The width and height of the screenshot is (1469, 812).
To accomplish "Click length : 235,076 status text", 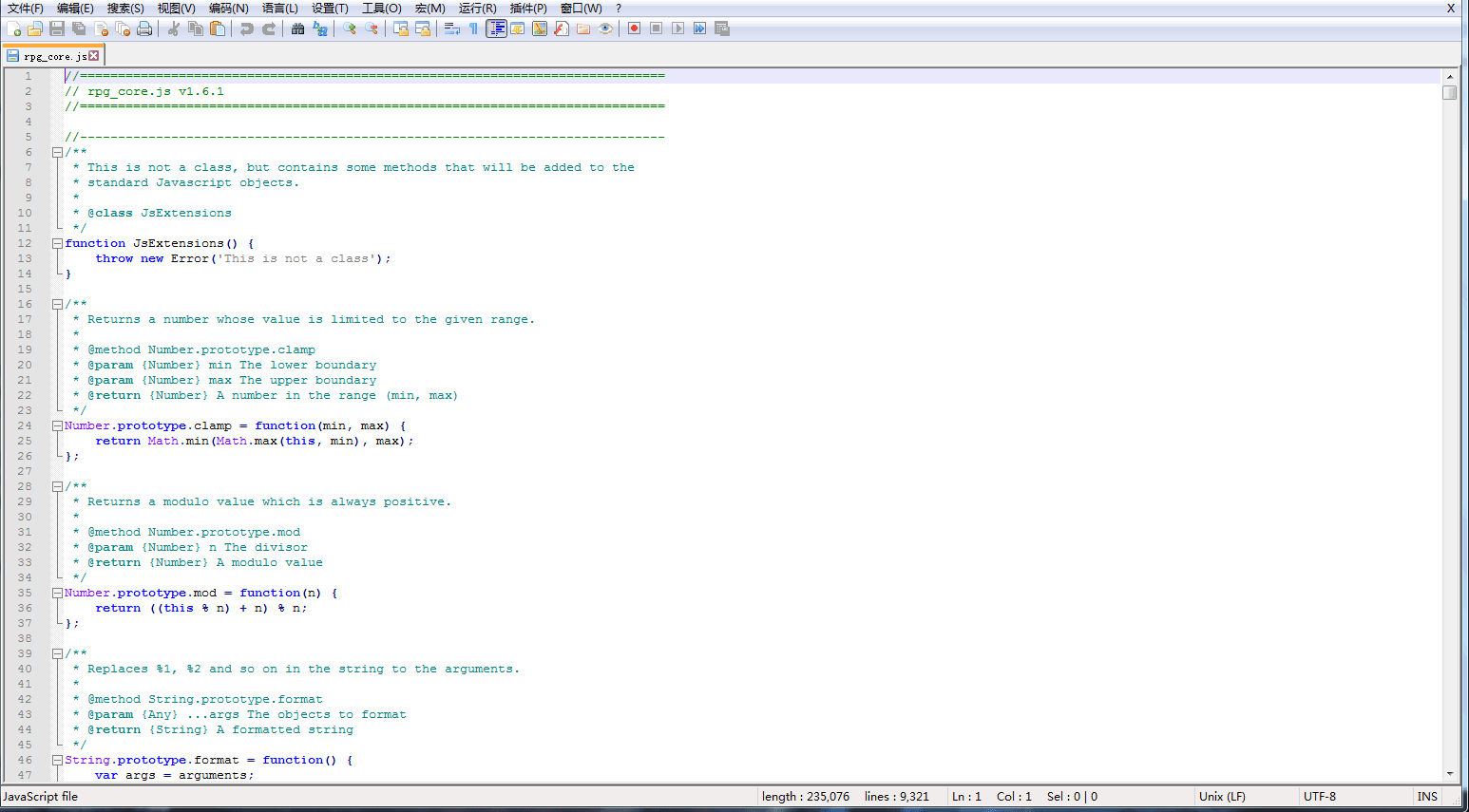I will 806,797.
